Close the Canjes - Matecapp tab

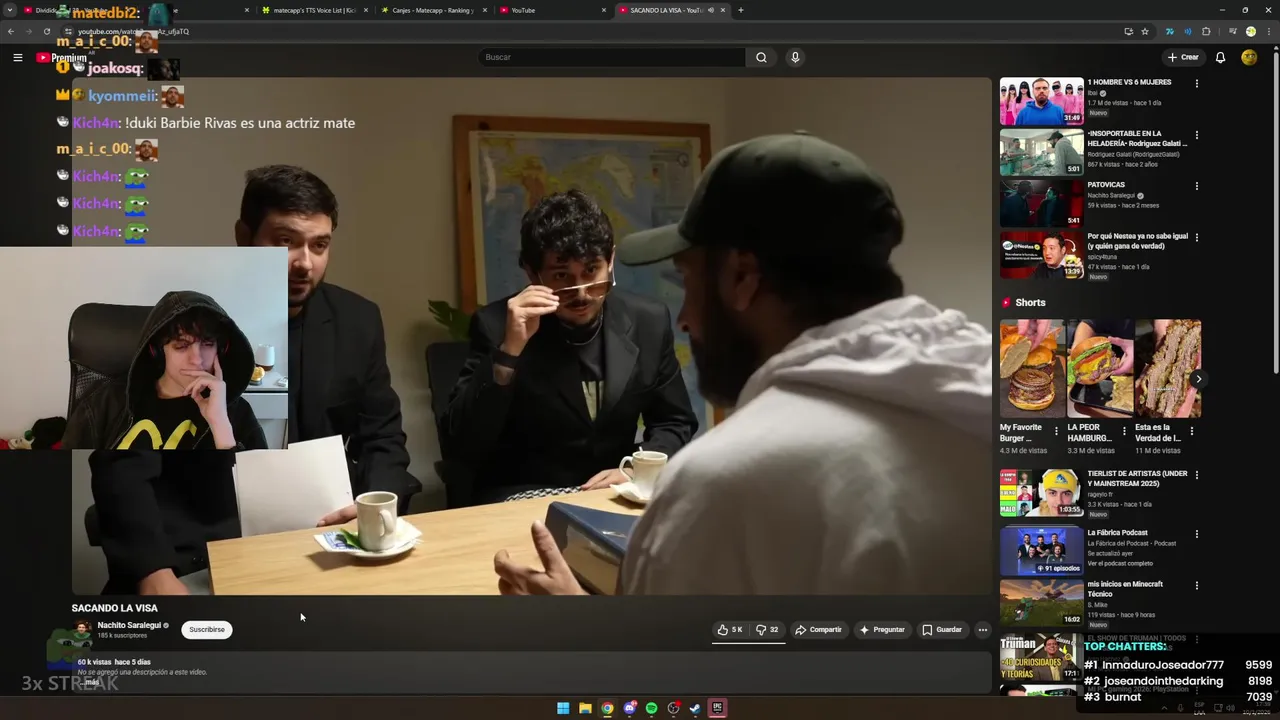tap(485, 10)
